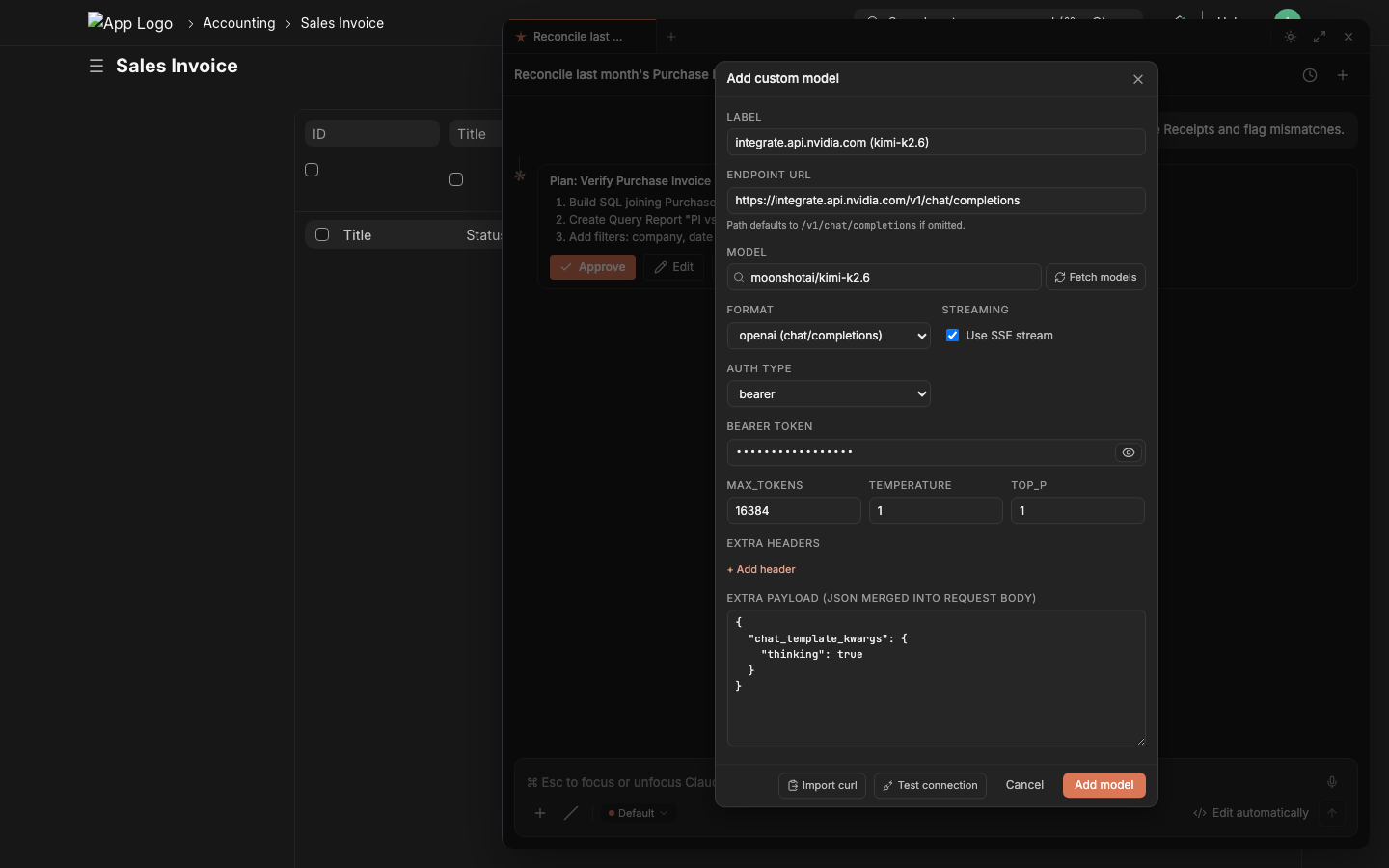This screenshot has height=868, width=1389.
Task: Click the Temperature field
Action: coord(936,511)
